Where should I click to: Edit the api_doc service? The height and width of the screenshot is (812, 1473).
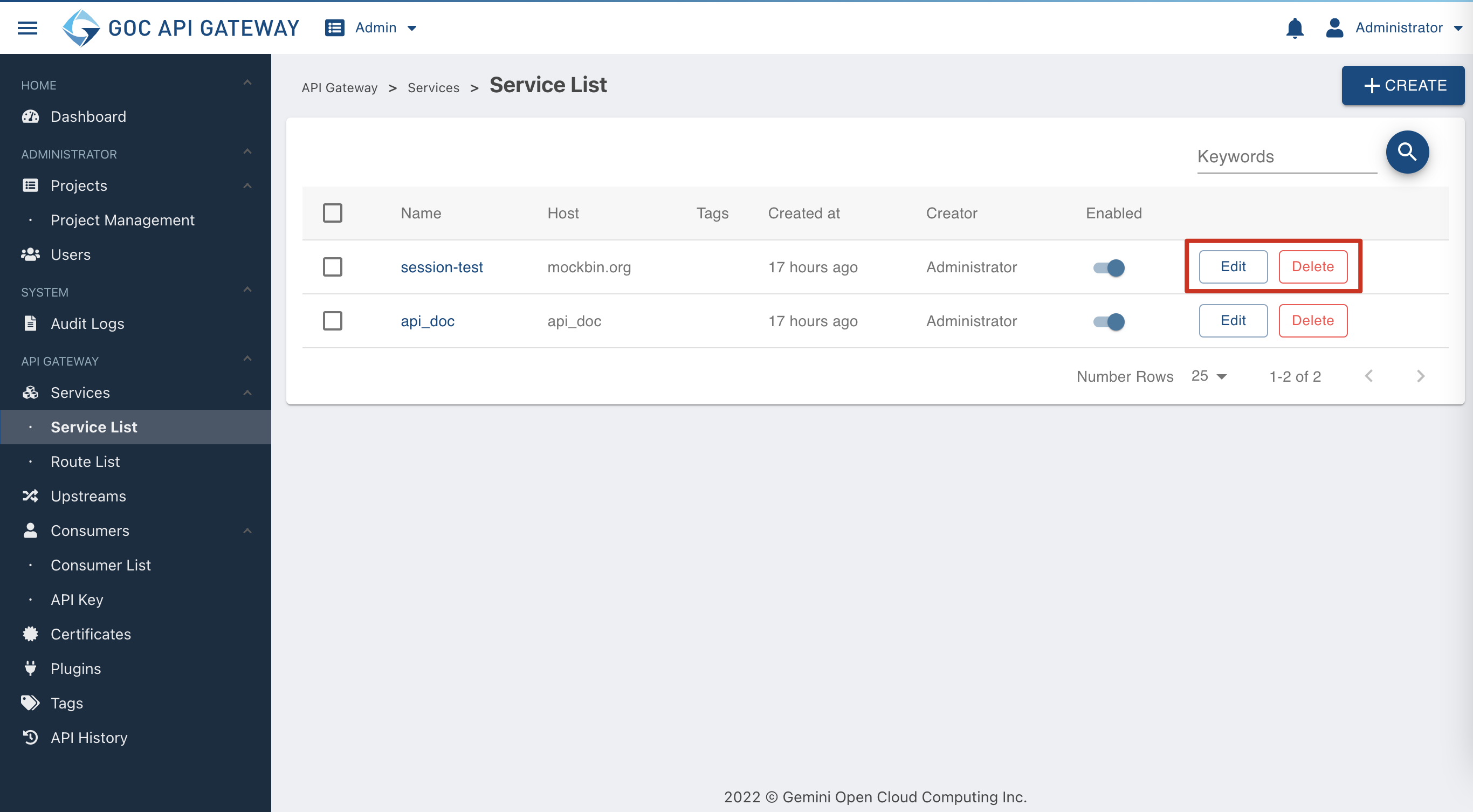pos(1233,320)
